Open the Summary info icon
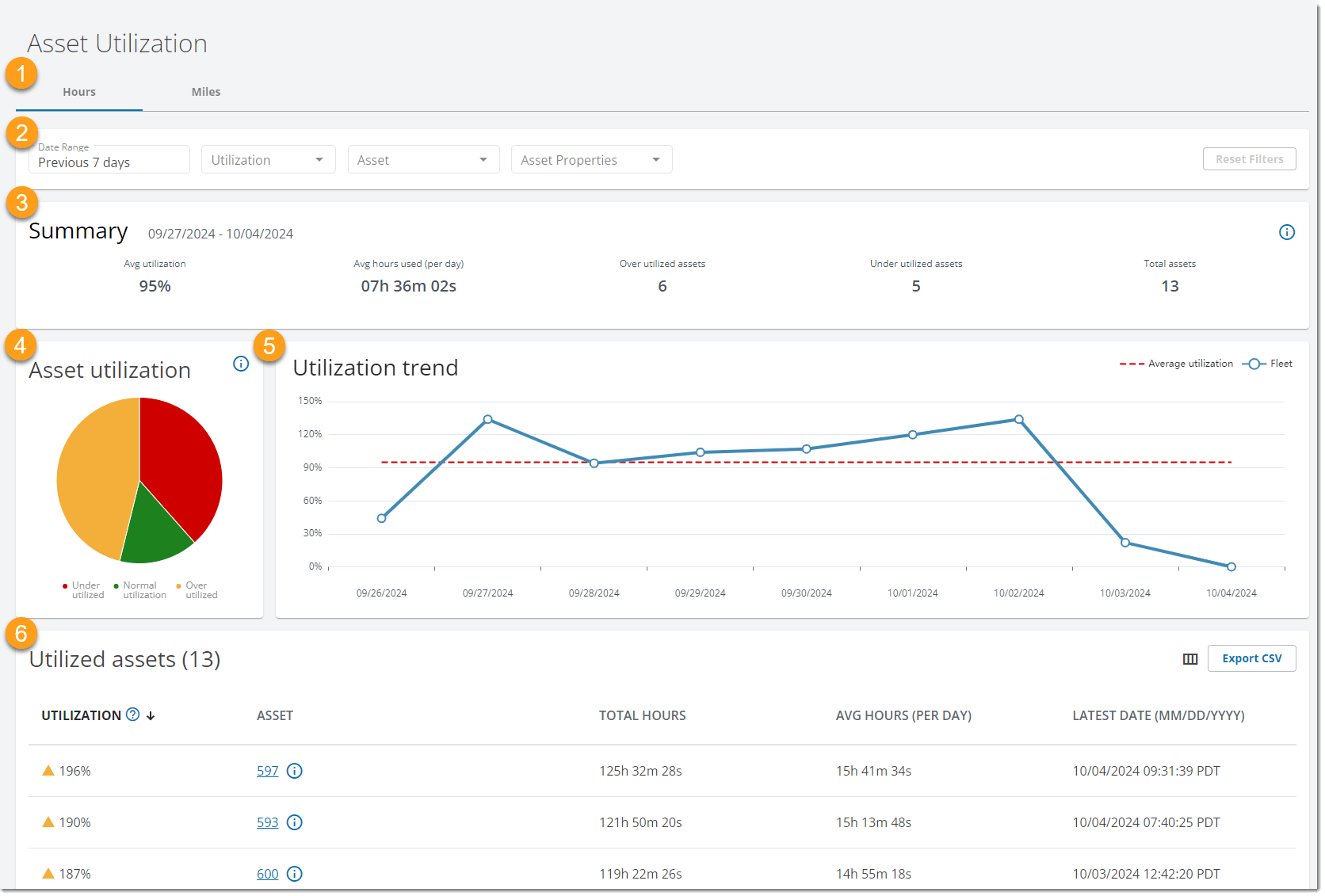 pyautogui.click(x=1287, y=232)
